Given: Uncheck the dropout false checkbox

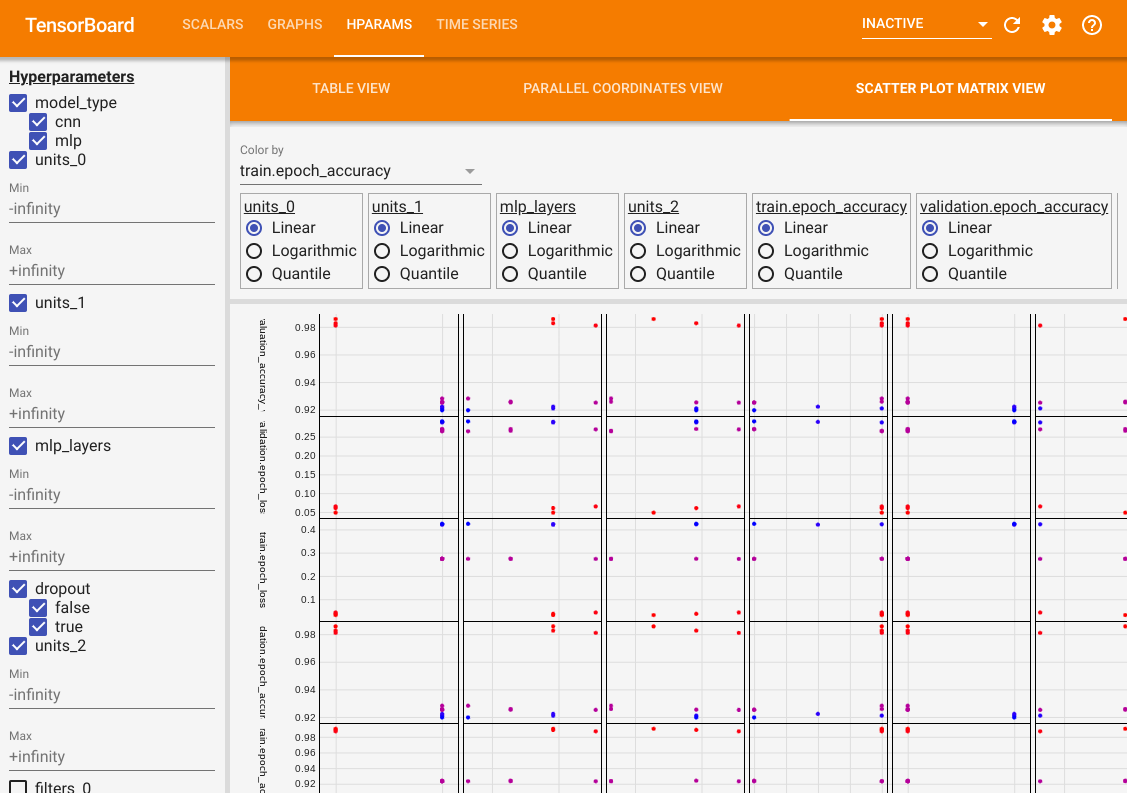Looking at the screenshot, I should [x=38, y=608].
